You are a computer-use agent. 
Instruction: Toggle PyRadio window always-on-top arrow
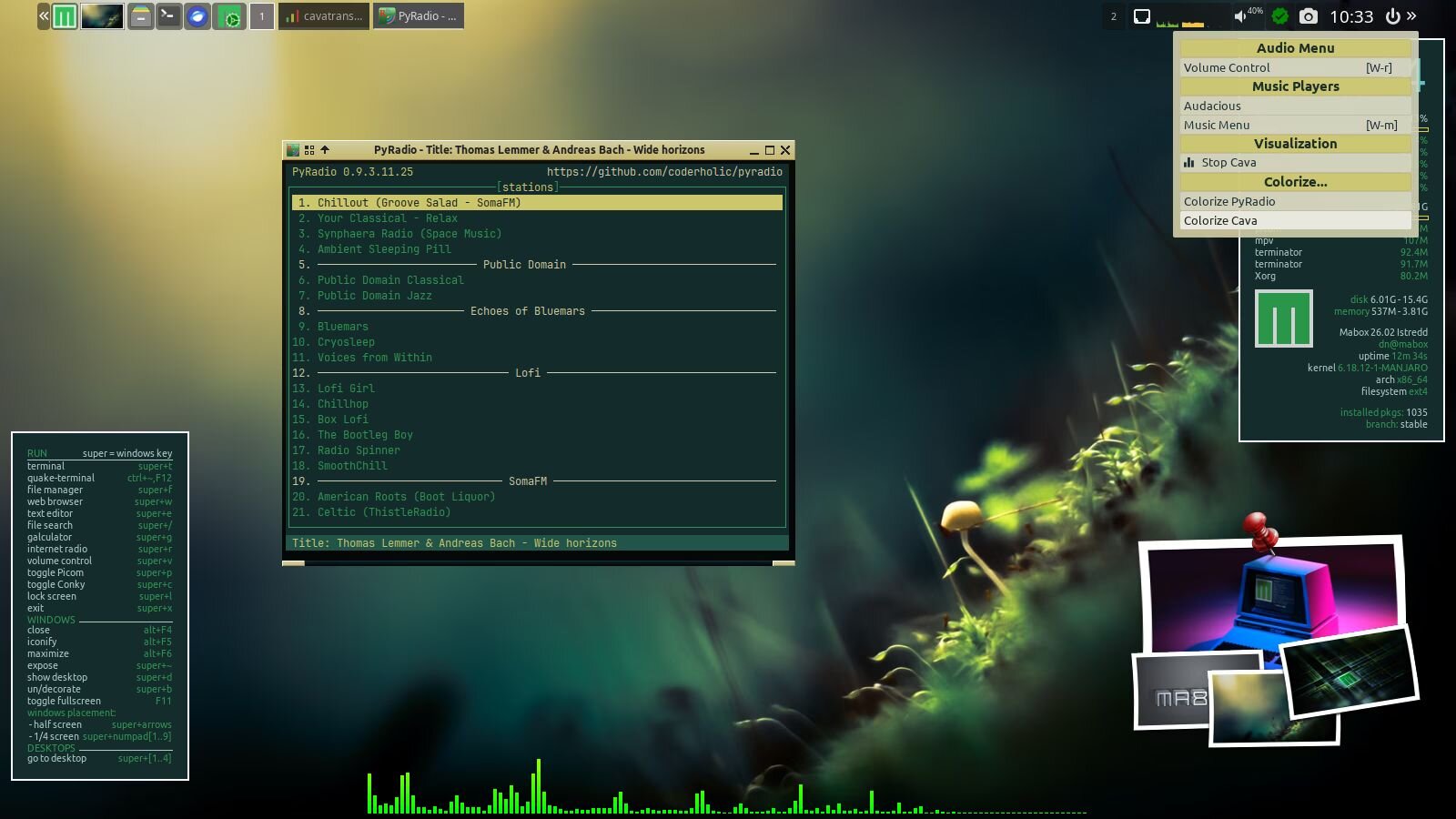point(325,150)
